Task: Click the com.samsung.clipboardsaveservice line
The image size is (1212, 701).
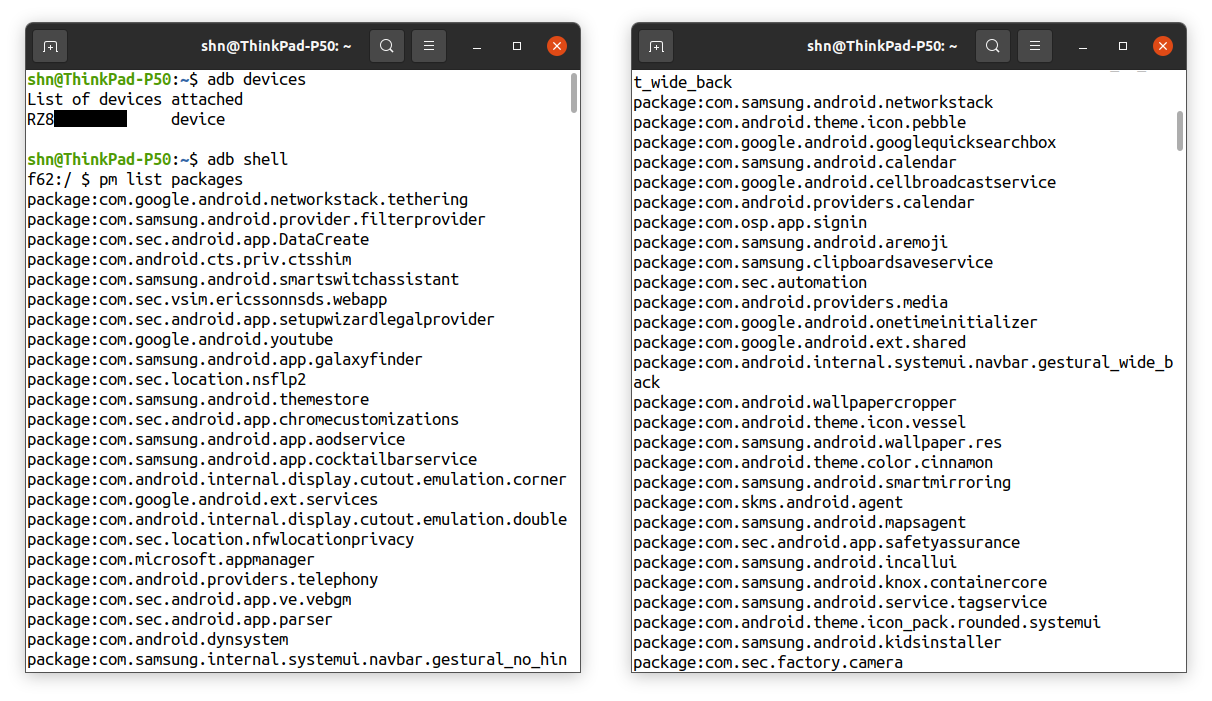Action: tap(813, 262)
